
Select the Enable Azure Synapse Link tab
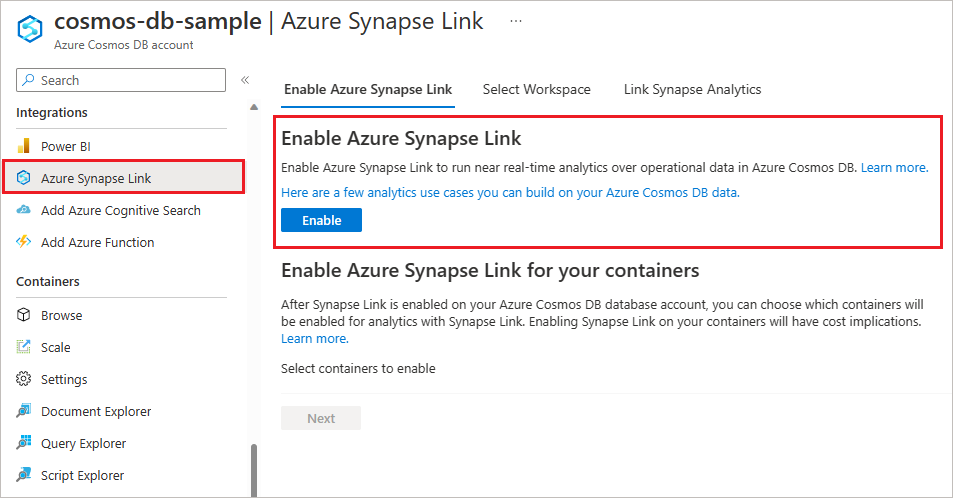pyautogui.click(x=368, y=89)
